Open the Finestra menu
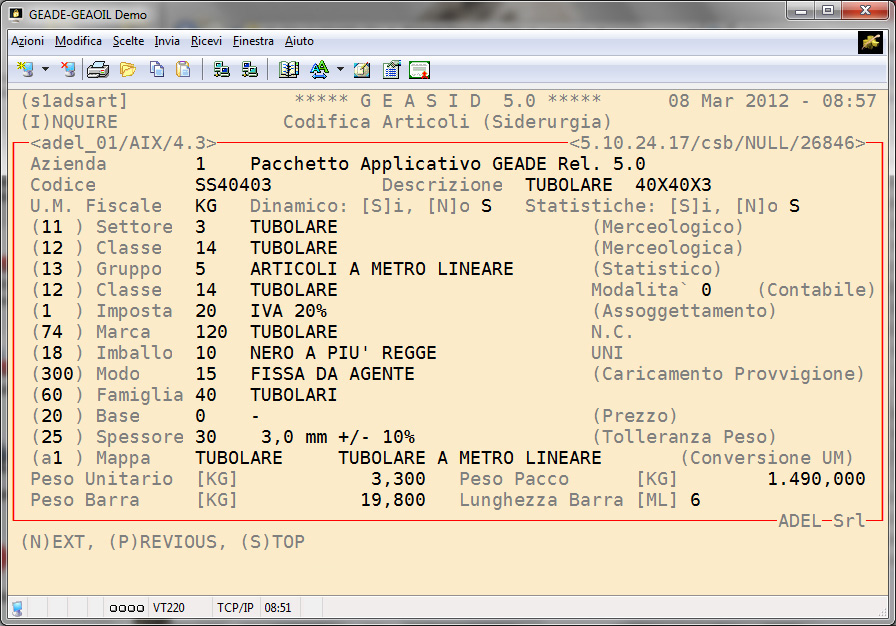This screenshot has height=626, width=896. (x=253, y=41)
